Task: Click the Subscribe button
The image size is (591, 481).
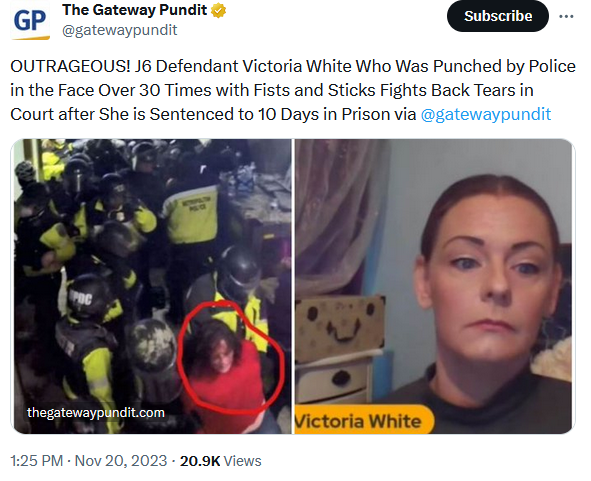Action: click(x=498, y=16)
